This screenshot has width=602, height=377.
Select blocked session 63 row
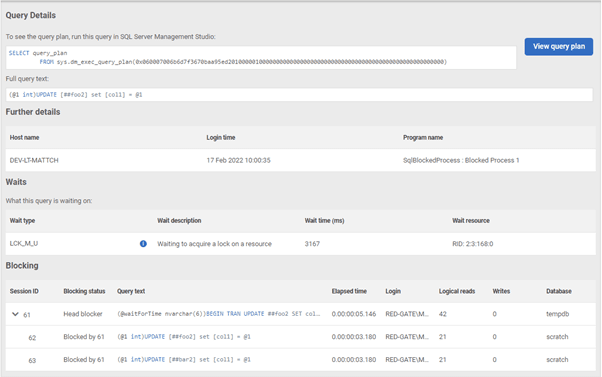(301, 360)
